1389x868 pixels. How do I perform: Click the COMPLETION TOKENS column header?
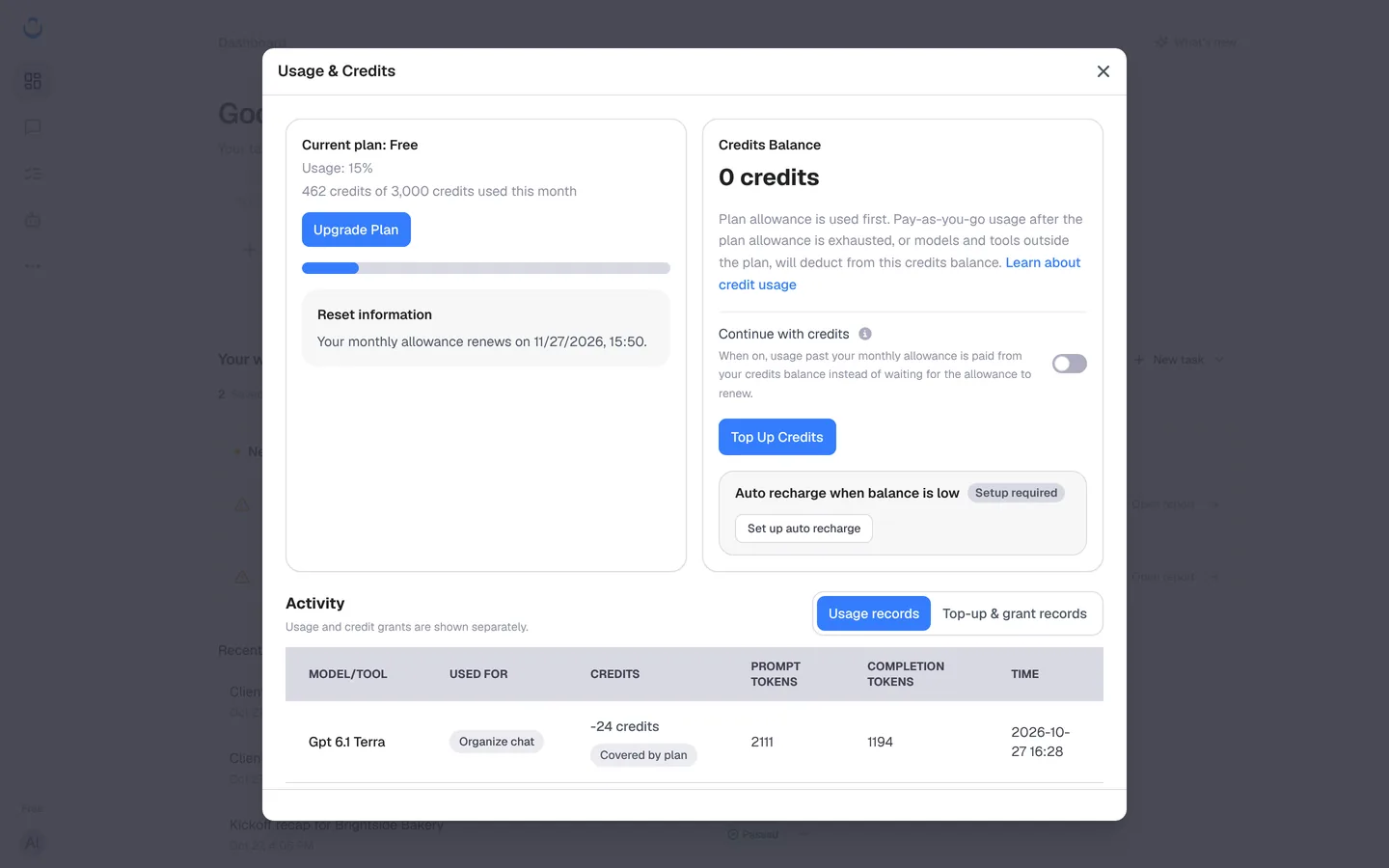click(906, 674)
